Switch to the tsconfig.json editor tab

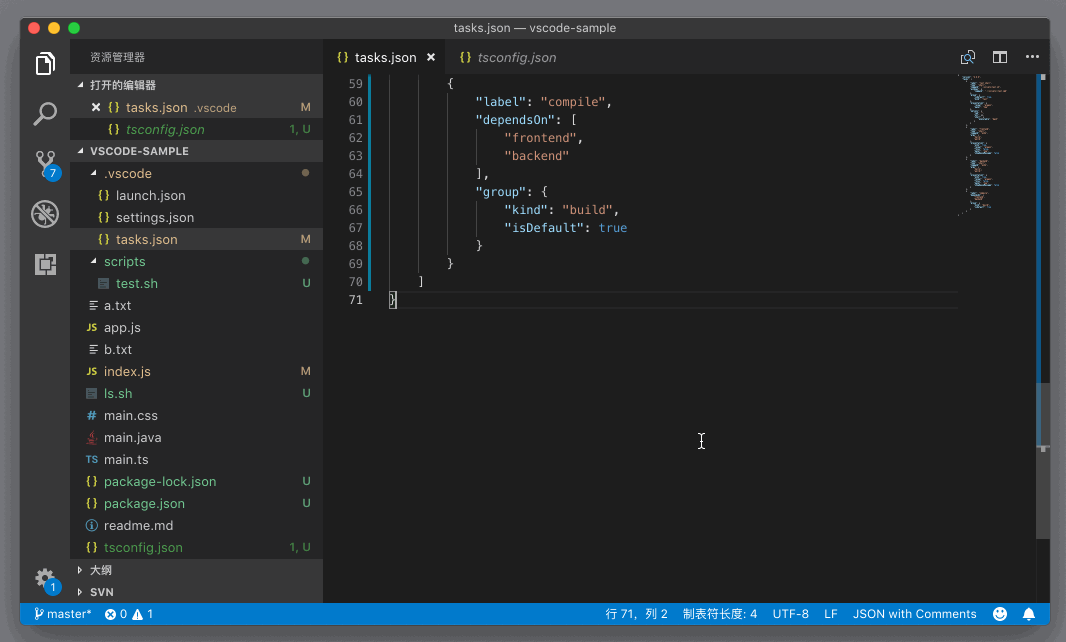click(516, 57)
